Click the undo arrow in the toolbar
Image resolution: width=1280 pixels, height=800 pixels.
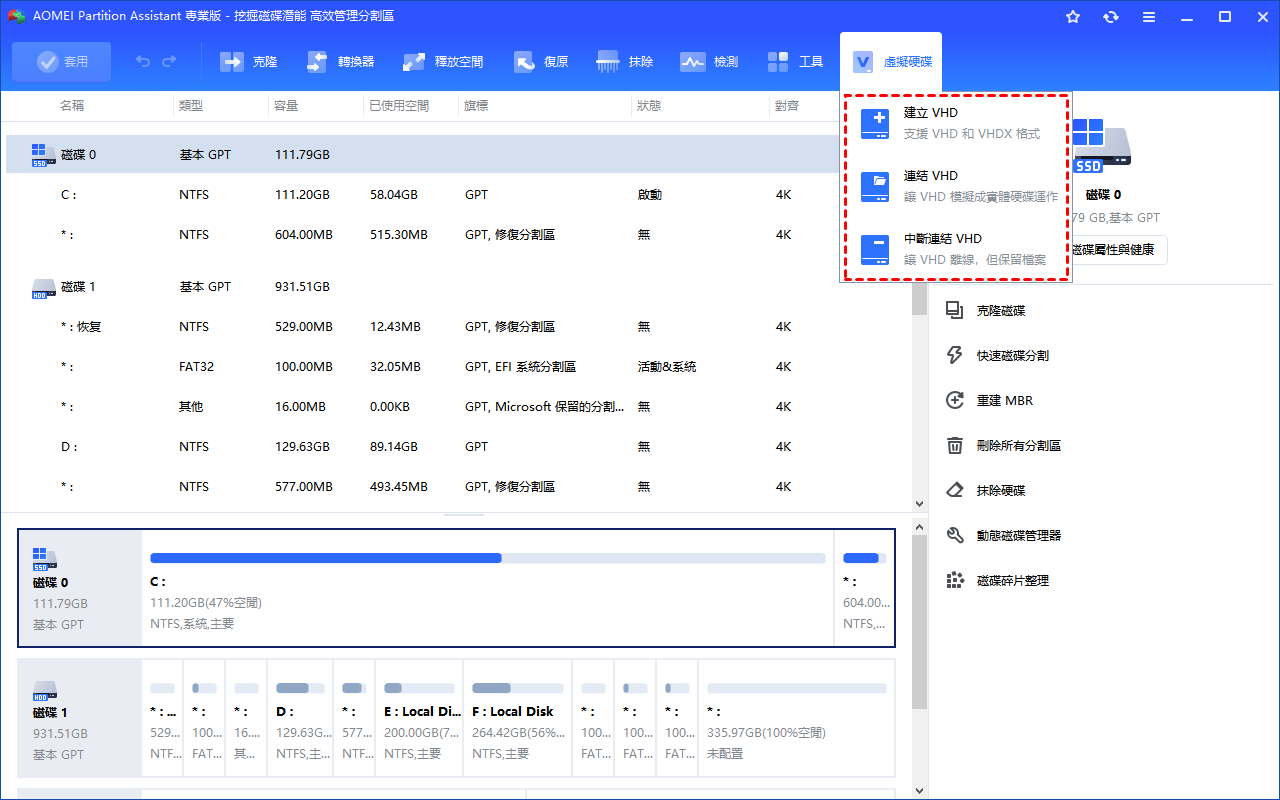[143, 62]
